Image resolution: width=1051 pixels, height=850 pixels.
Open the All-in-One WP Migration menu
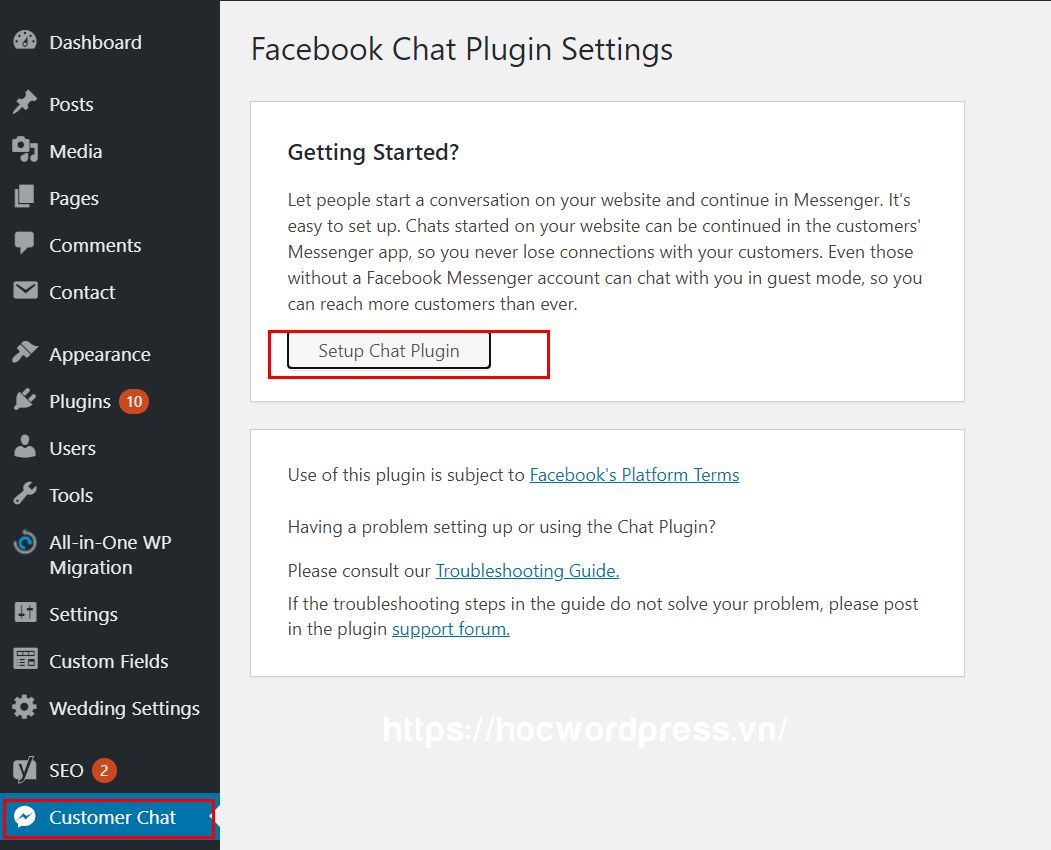110,555
